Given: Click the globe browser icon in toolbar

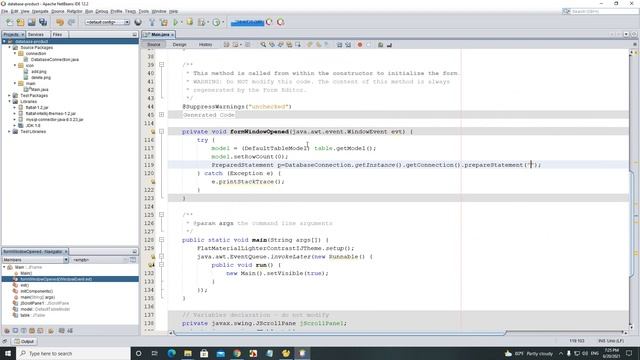Looking at the screenshot, I should tap(138, 22).
